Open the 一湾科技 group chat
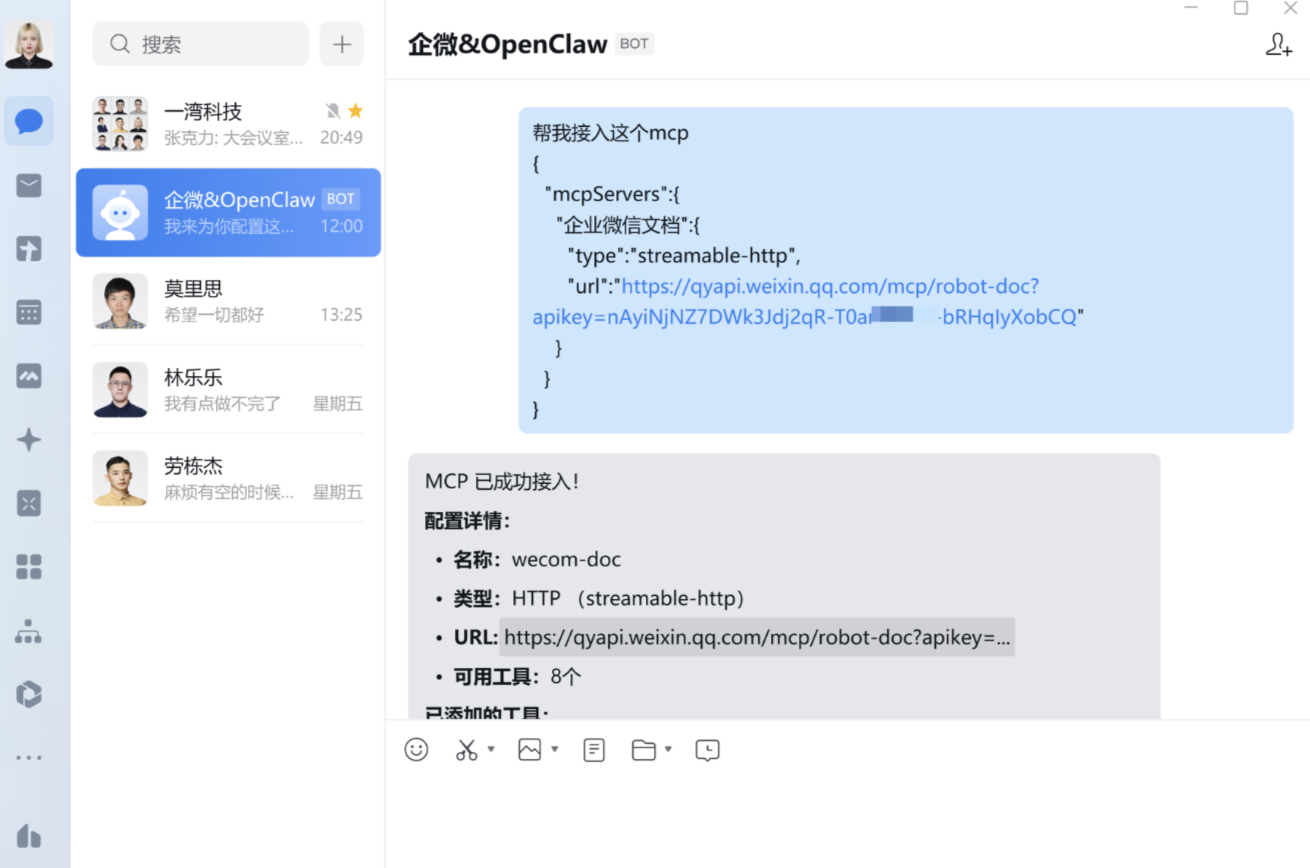The width and height of the screenshot is (1310, 868). point(228,124)
